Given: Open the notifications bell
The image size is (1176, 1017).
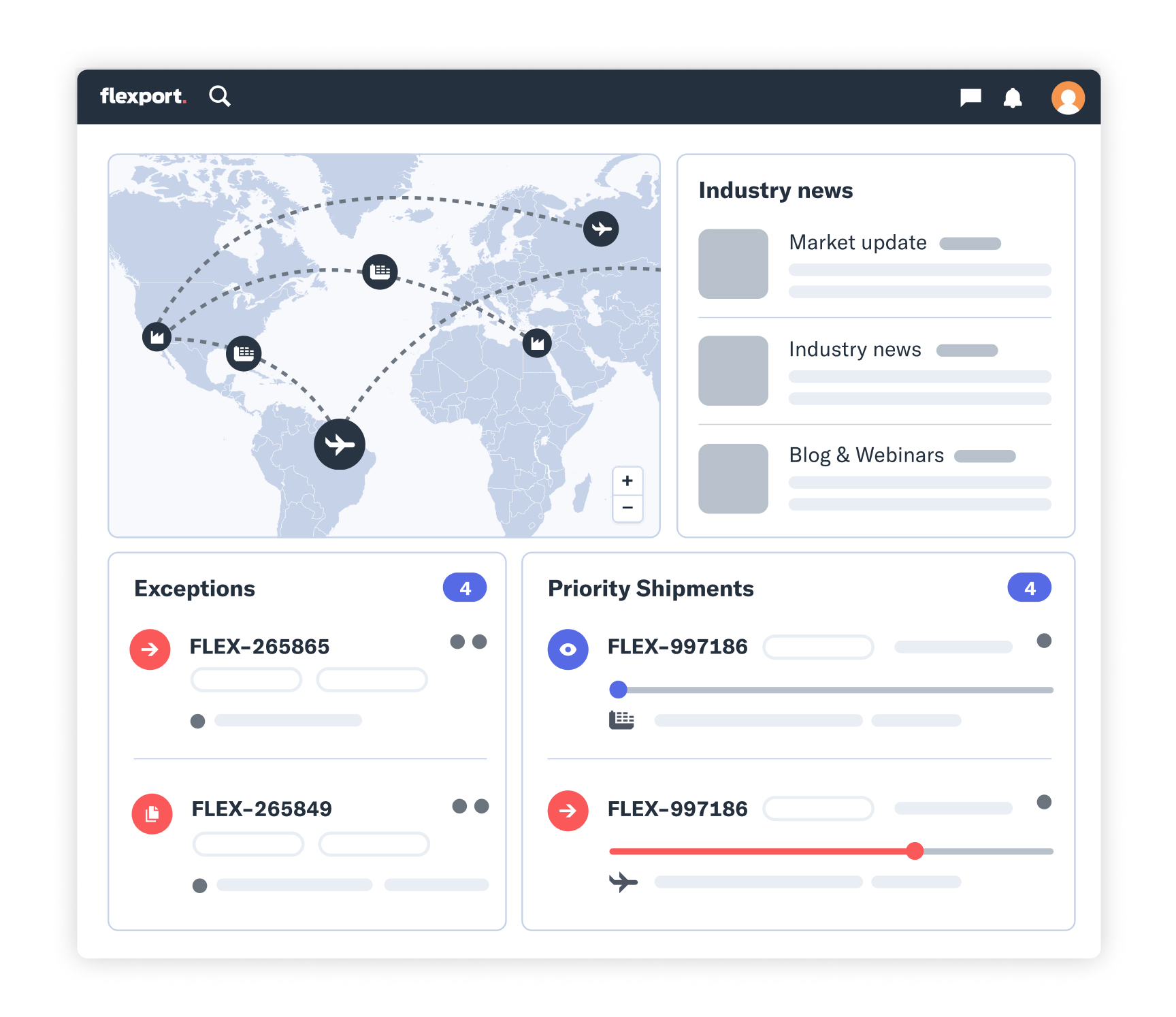Looking at the screenshot, I should pyautogui.click(x=1013, y=97).
